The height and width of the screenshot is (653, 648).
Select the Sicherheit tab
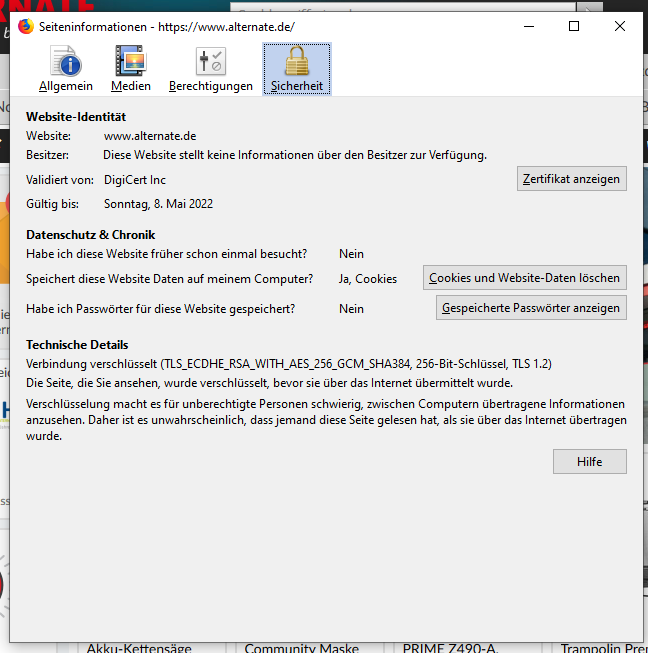tap(297, 69)
